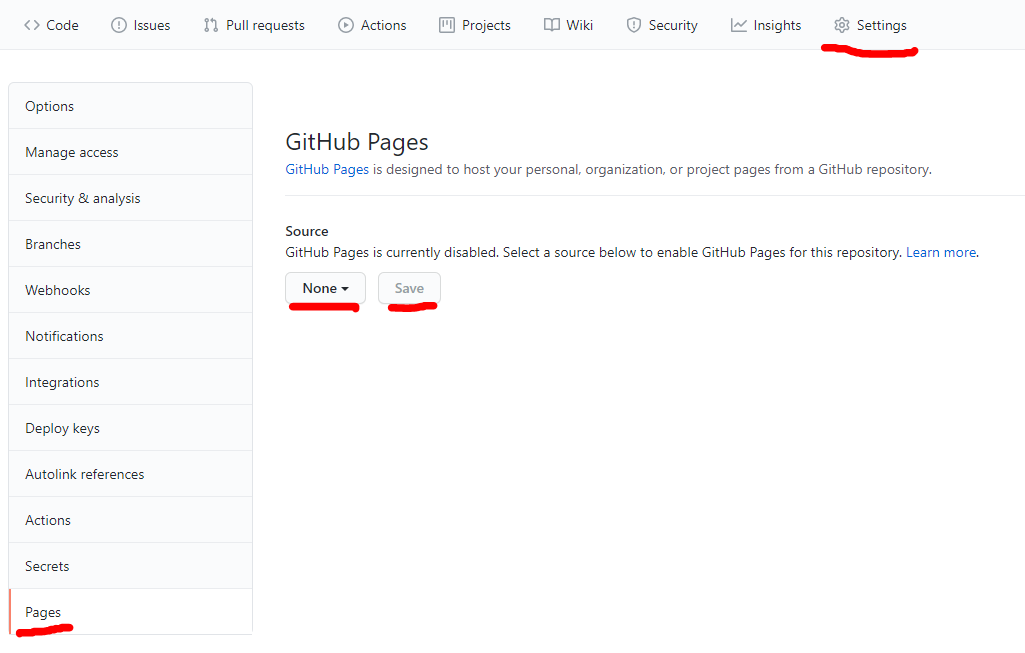Image resolution: width=1025 pixels, height=653 pixels.
Task: Open Secrets in the sidebar
Action: (x=47, y=566)
